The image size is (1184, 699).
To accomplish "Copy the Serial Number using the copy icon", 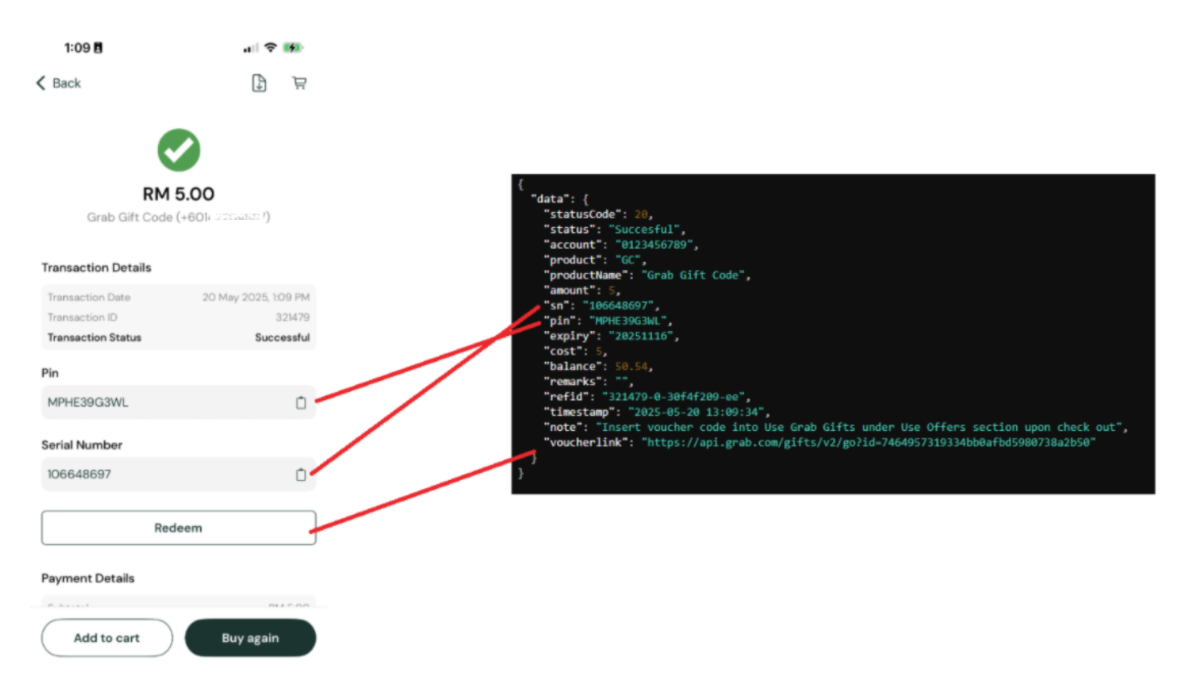I will (301, 475).
